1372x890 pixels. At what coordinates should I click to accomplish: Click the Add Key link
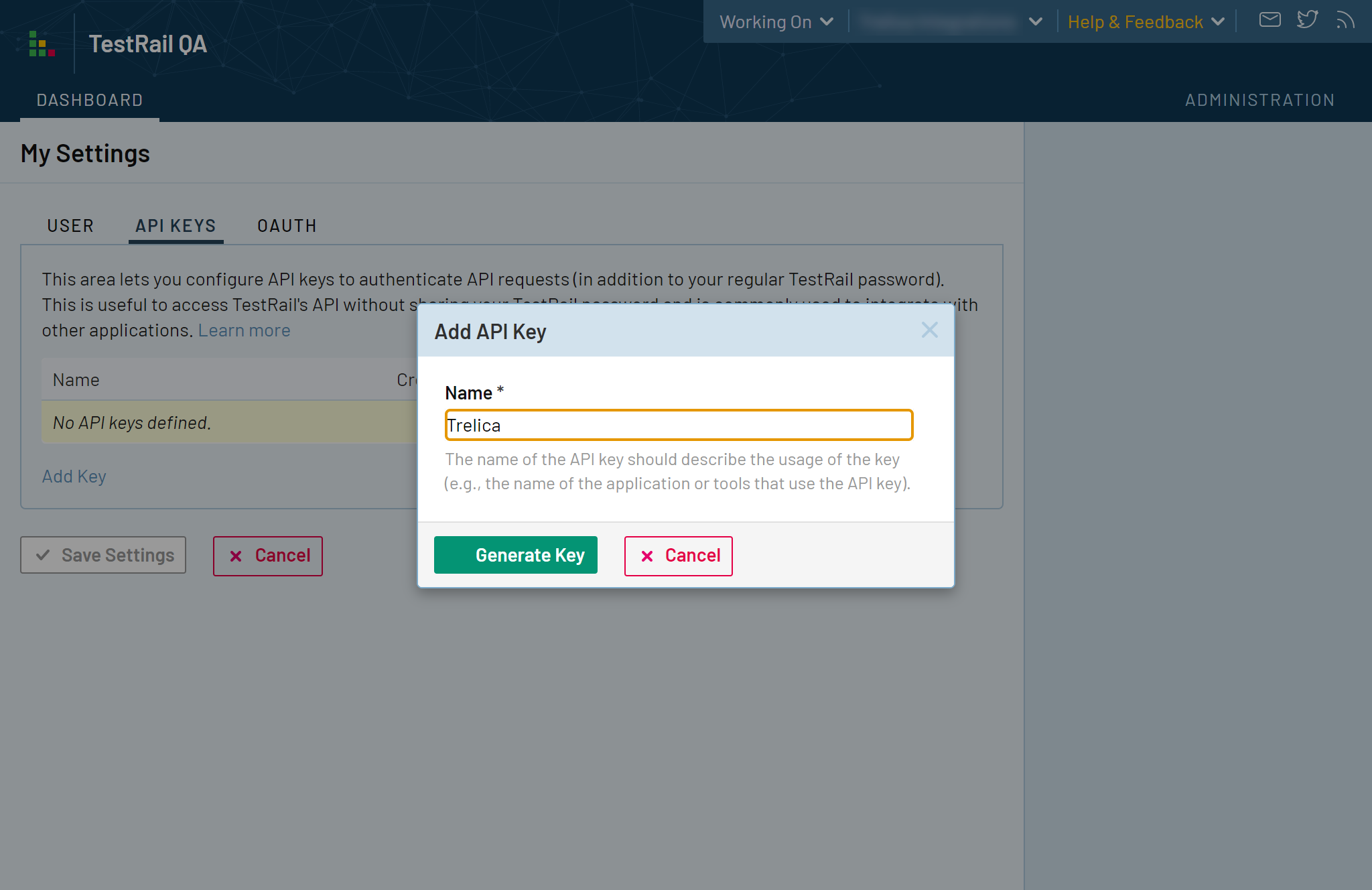pos(74,476)
